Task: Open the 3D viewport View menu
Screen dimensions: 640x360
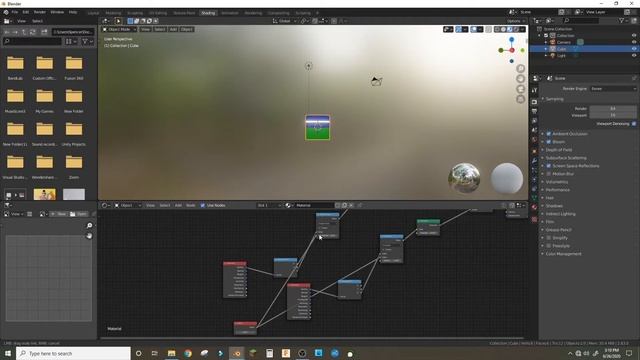Action: tap(145, 29)
